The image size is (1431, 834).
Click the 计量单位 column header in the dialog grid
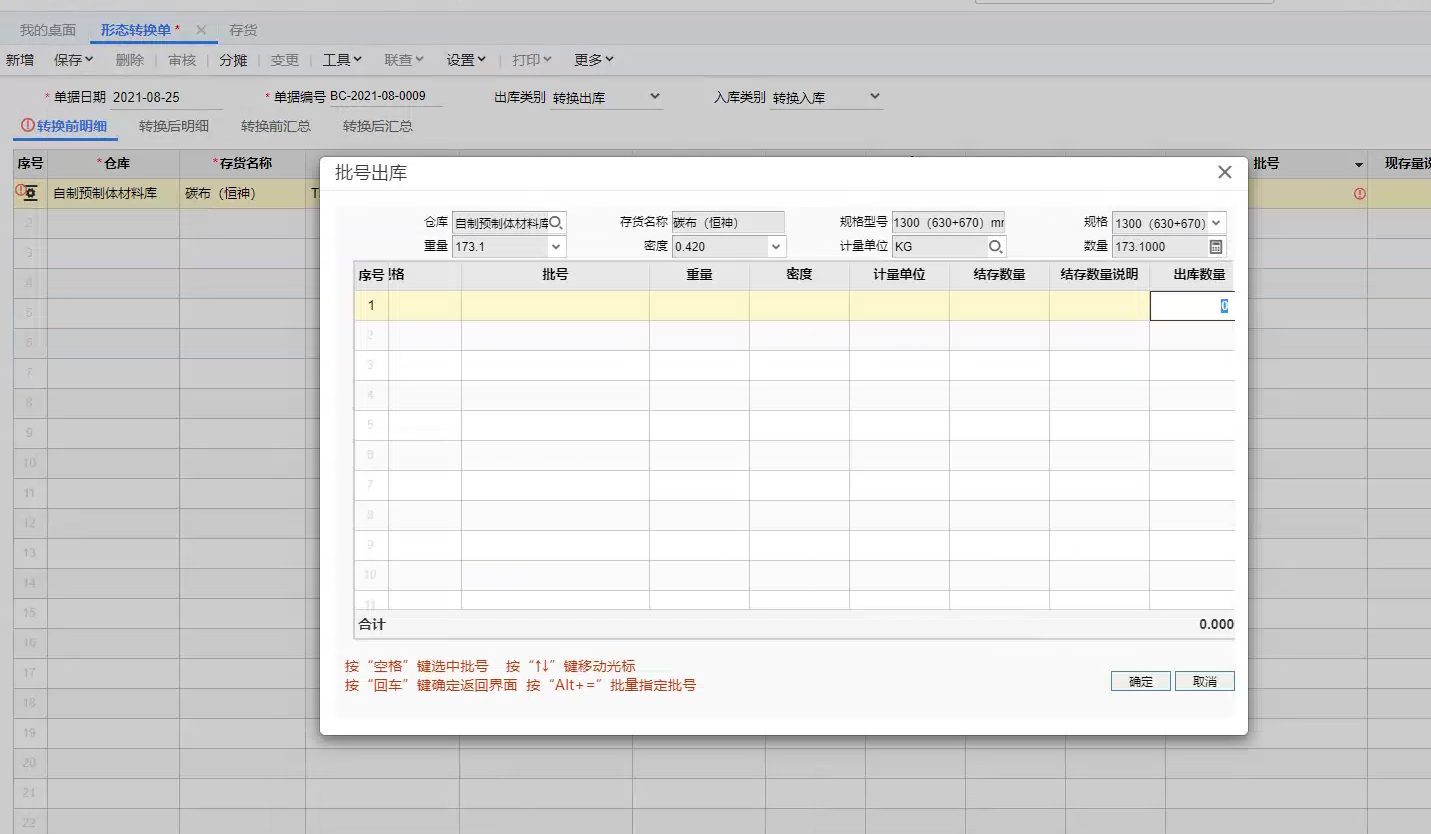click(899, 274)
